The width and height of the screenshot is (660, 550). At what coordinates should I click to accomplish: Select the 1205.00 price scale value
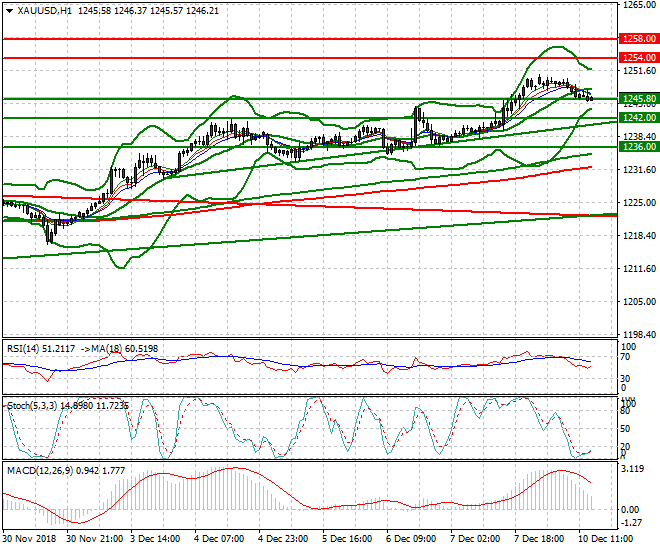point(639,302)
